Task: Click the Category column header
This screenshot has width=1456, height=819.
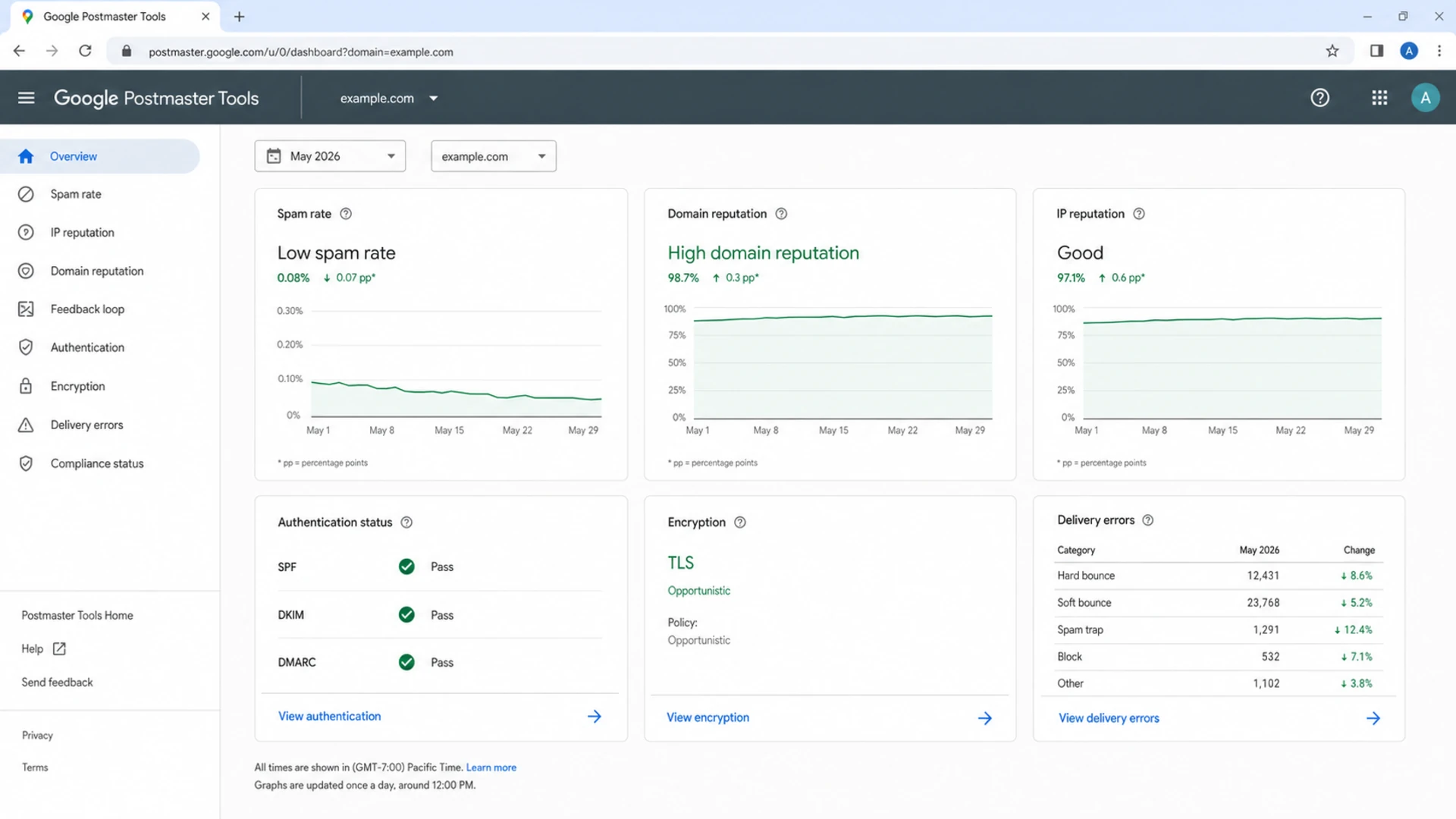Action: point(1076,551)
